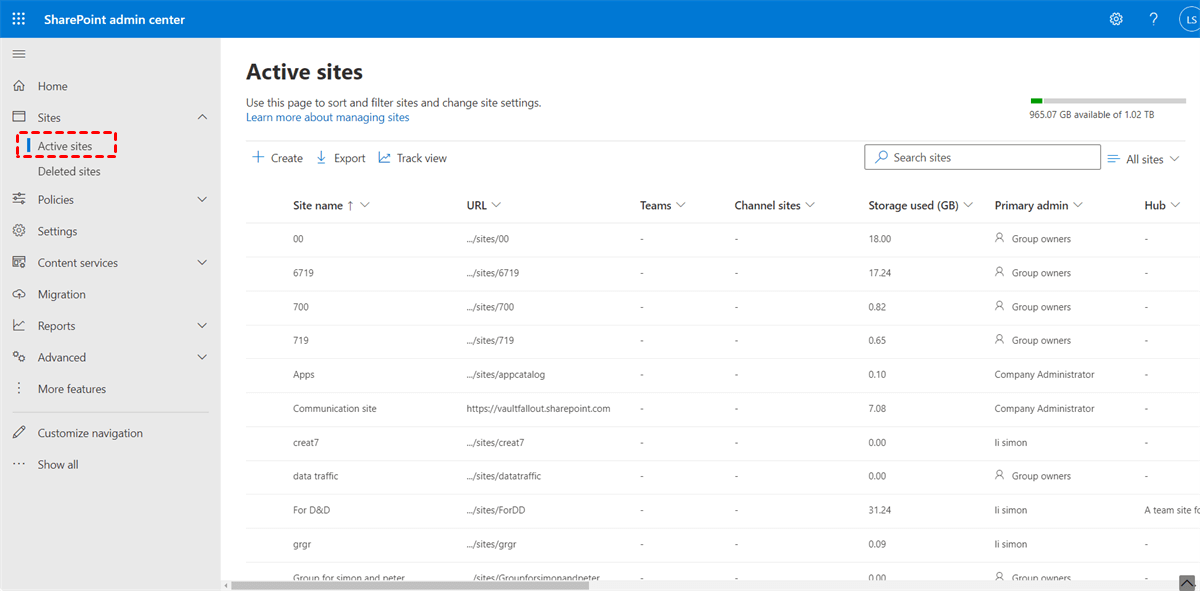Expand the Reports navigation section

[x=202, y=326]
